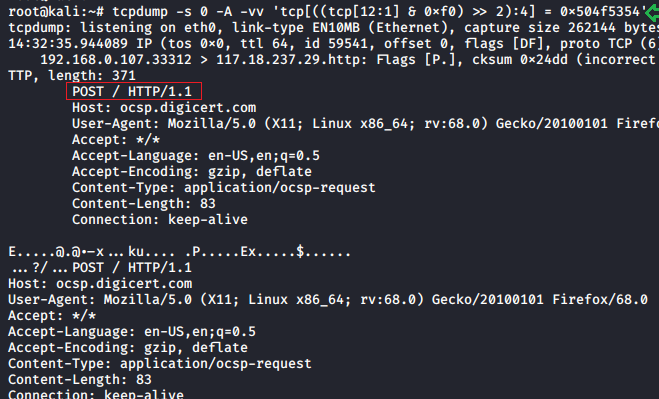Click the packet length 371 value
The height and width of the screenshot is (399, 659).
click(124, 75)
